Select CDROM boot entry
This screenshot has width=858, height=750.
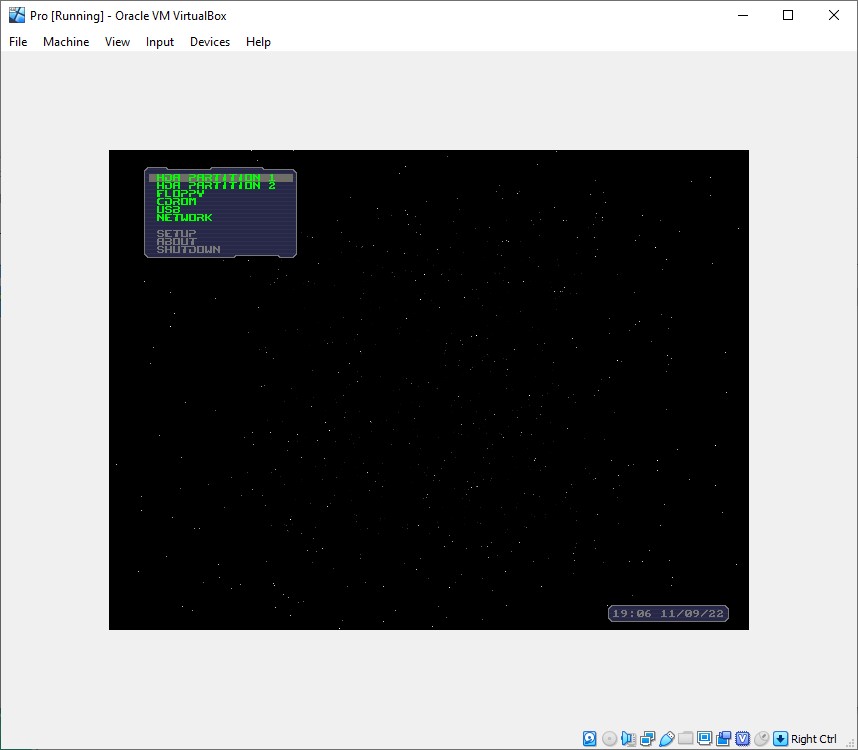[176, 201]
